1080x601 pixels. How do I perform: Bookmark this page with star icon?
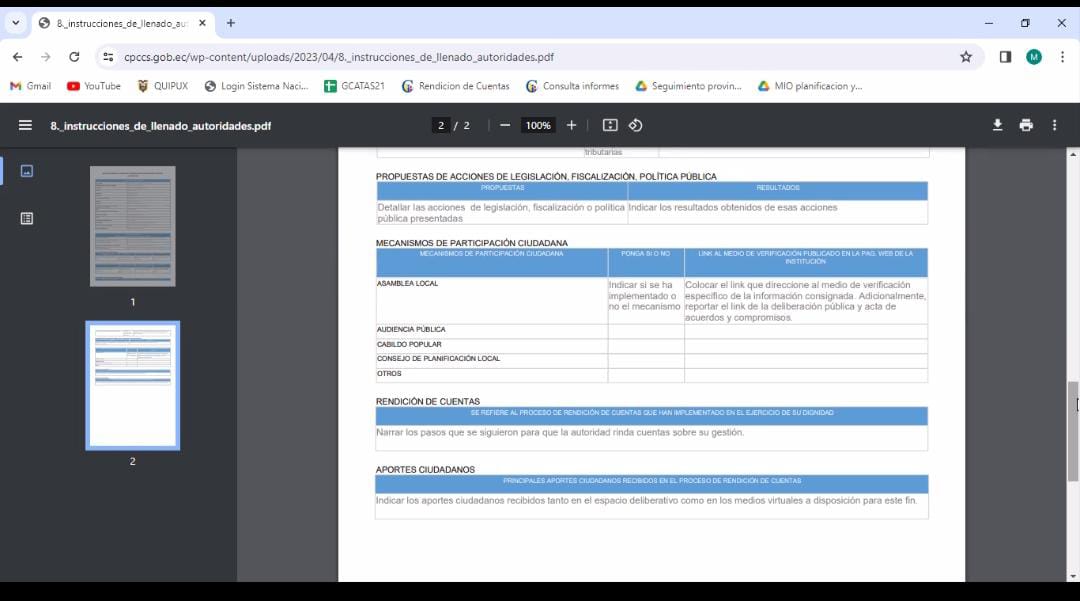pos(966,57)
